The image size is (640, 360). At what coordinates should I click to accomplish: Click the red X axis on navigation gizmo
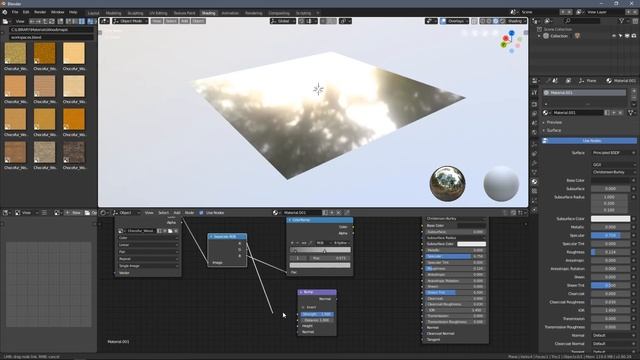[x=505, y=38]
